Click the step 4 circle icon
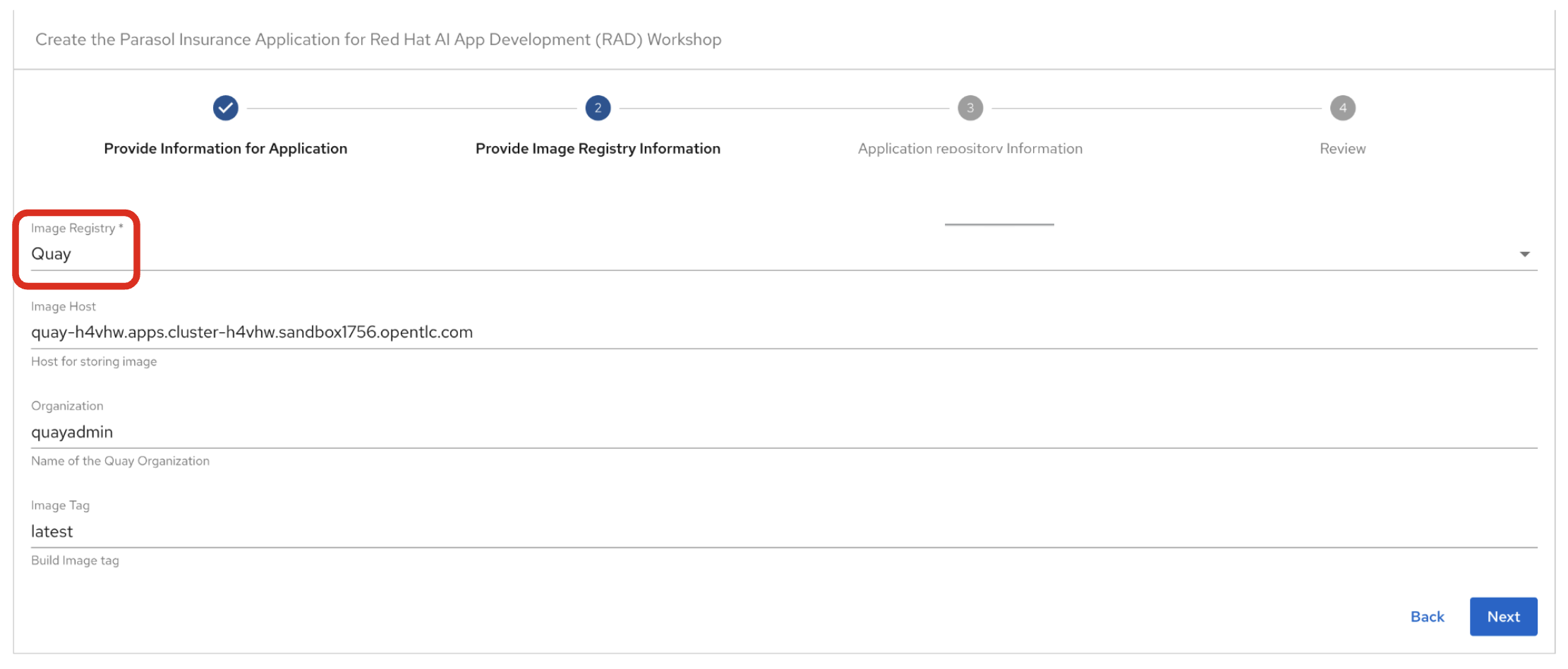This screenshot has height=669, width=1568. click(1342, 108)
